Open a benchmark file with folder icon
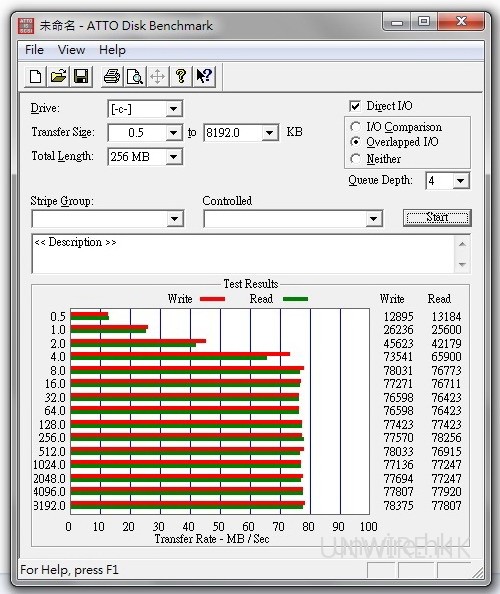 click(x=58, y=76)
